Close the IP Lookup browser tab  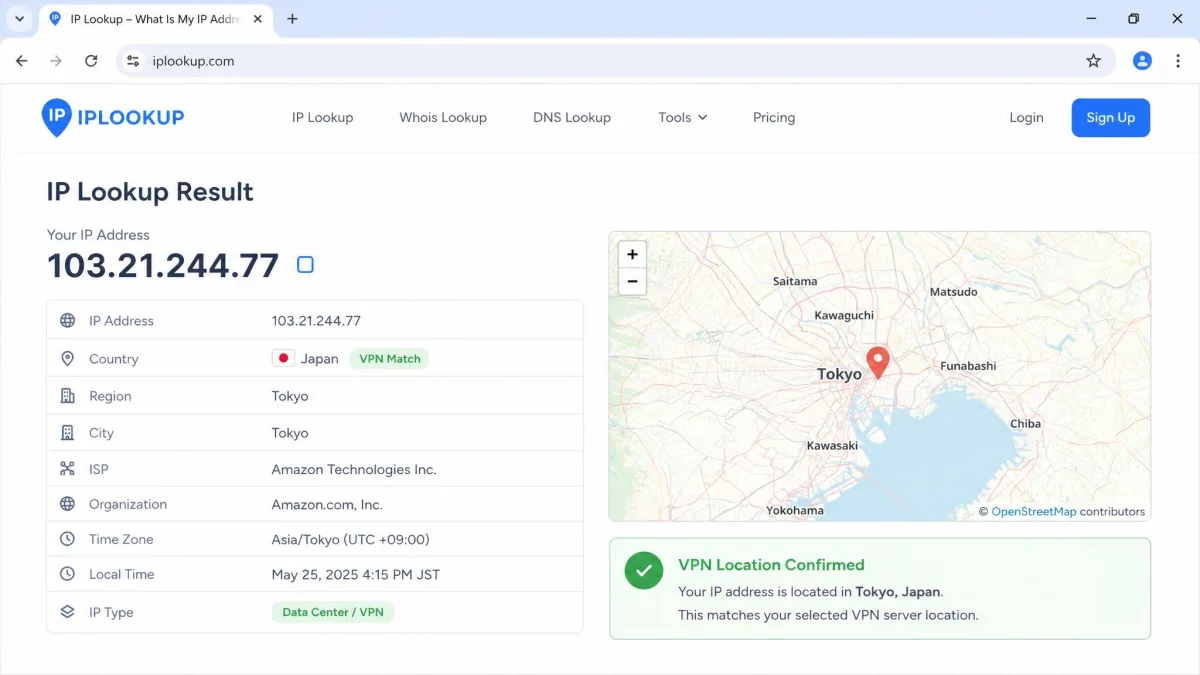click(260, 19)
